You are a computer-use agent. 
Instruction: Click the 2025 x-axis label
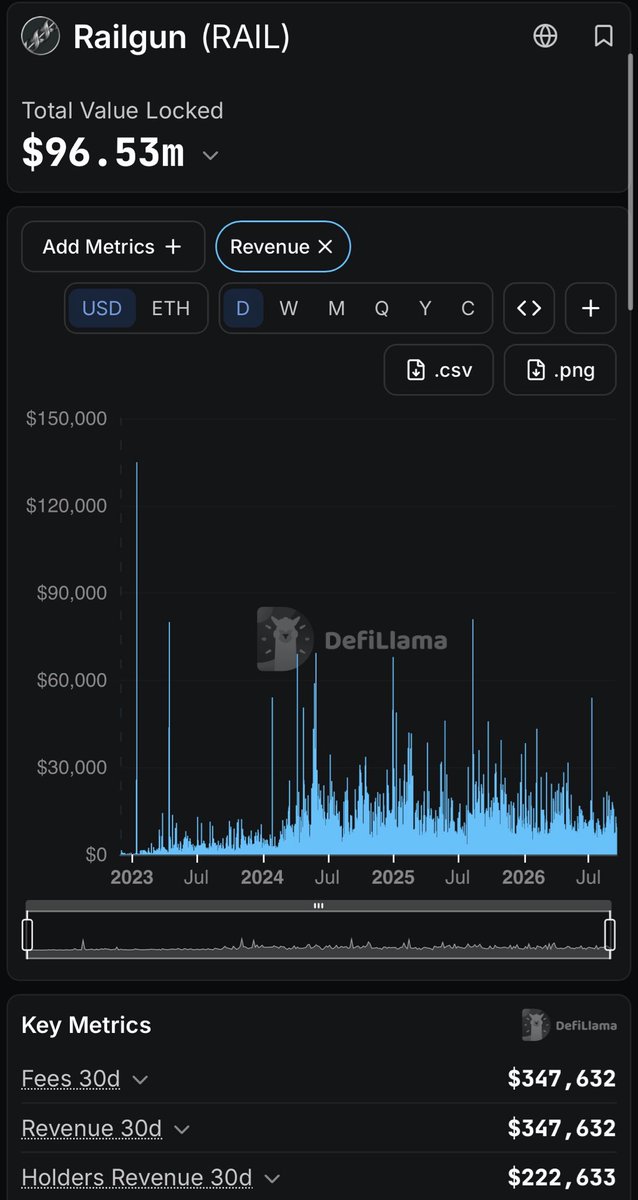[393, 877]
